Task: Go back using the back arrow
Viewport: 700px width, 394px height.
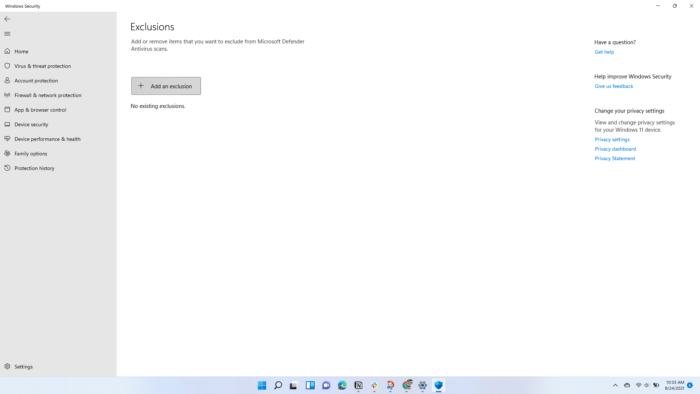Action: 7,19
